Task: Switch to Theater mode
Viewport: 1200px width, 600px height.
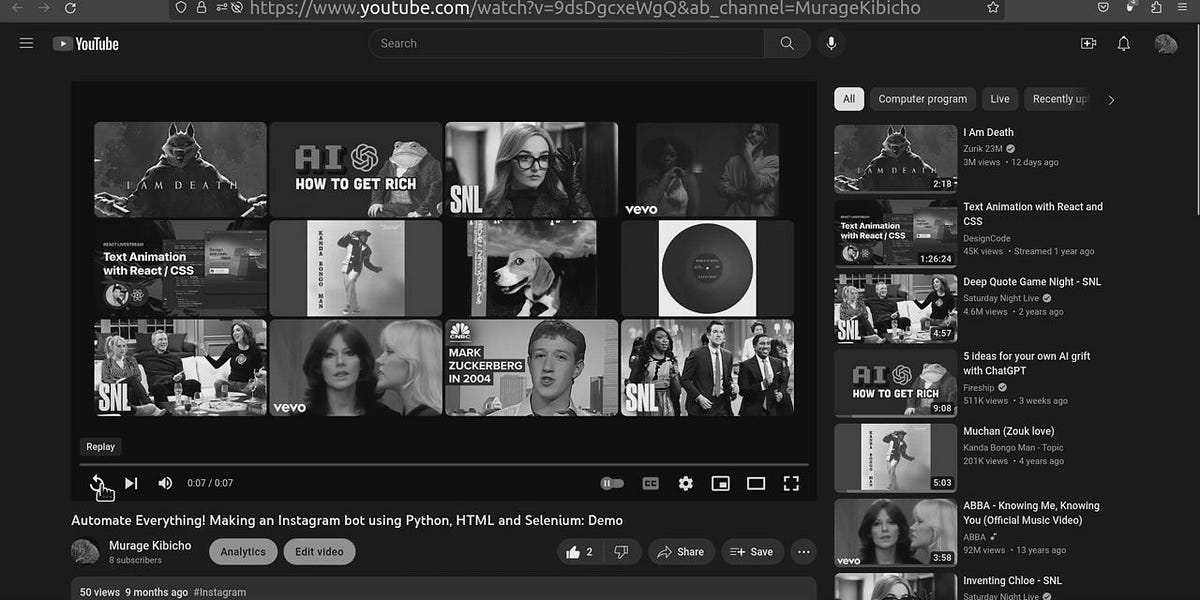Action: click(x=755, y=483)
